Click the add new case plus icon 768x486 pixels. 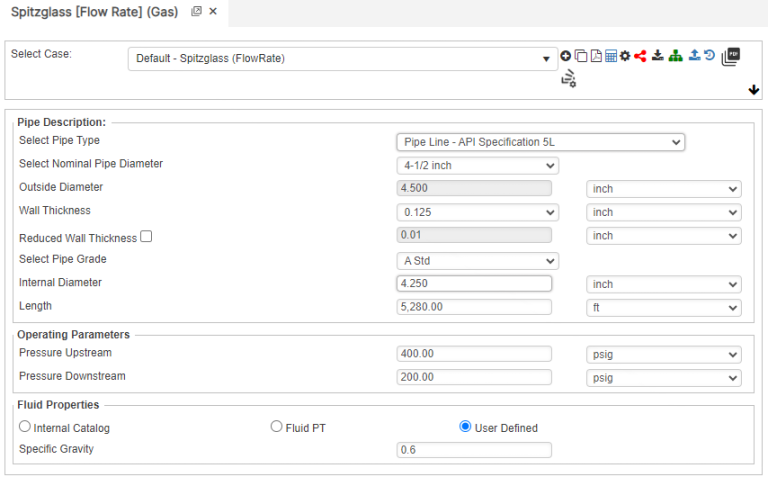tap(566, 56)
